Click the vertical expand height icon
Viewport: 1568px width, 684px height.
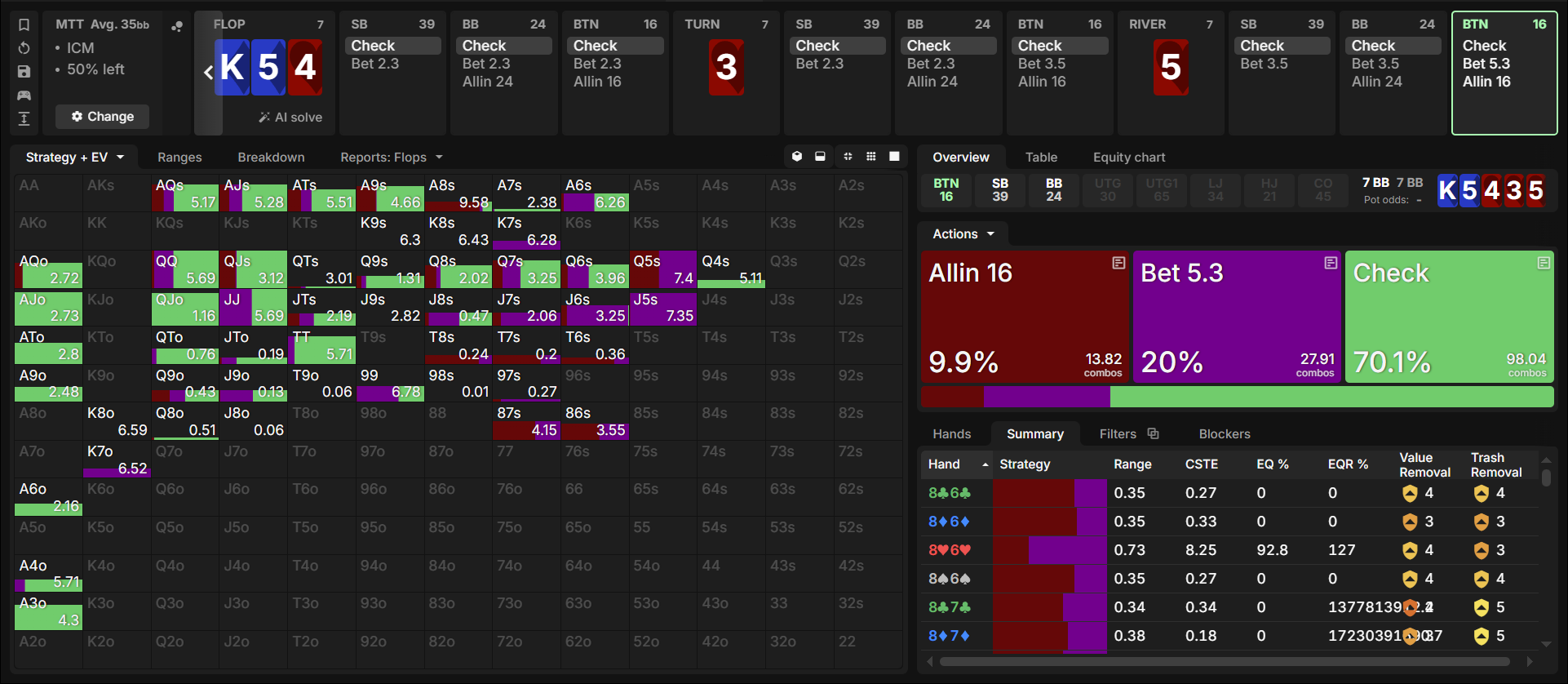[x=24, y=119]
